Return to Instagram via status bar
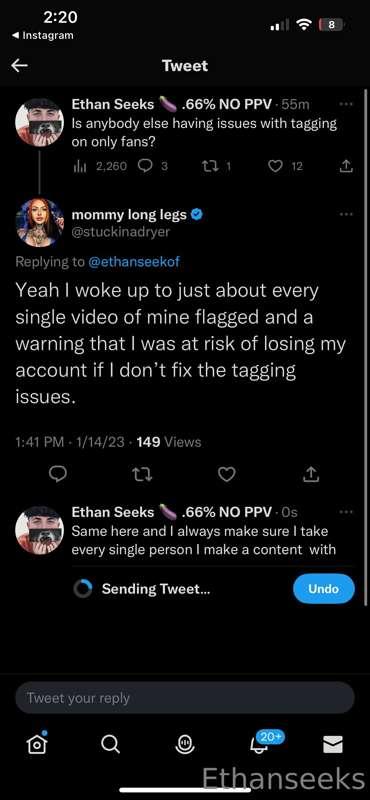The height and width of the screenshot is (800, 370). click(x=42, y=35)
